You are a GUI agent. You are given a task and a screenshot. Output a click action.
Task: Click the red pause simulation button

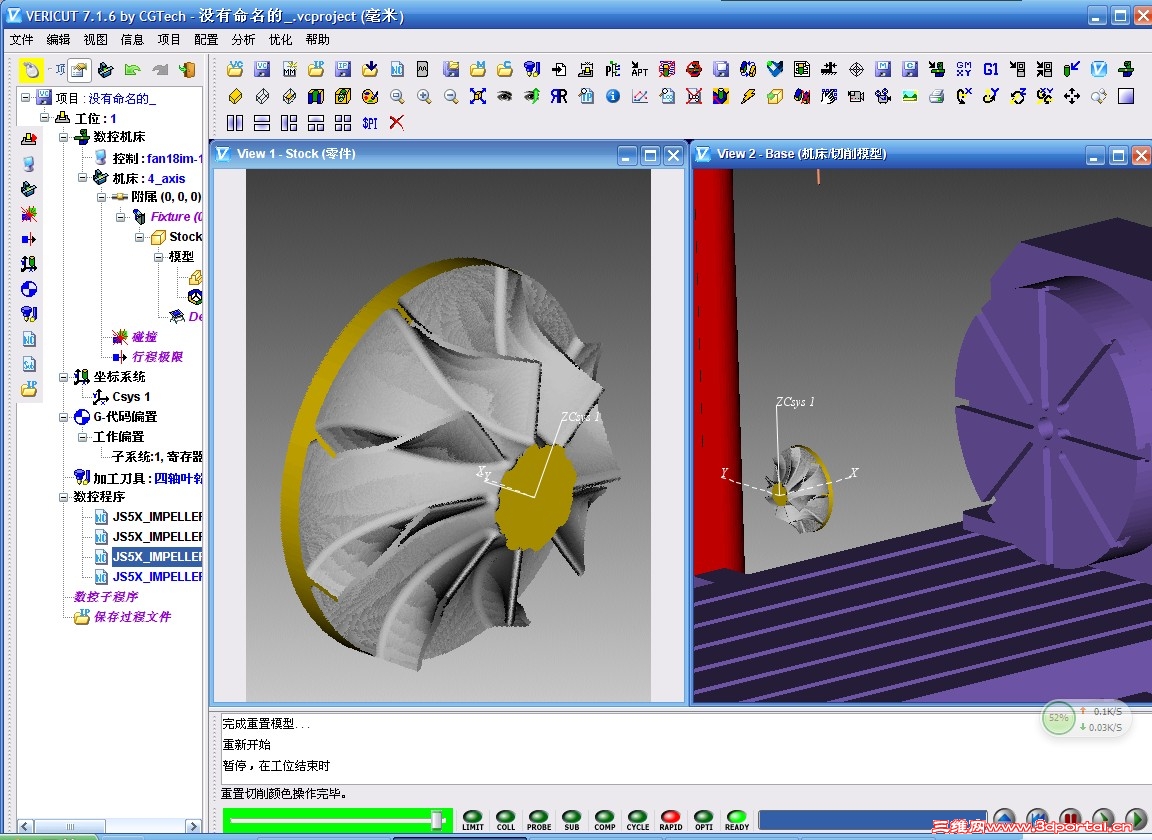coord(1070,819)
